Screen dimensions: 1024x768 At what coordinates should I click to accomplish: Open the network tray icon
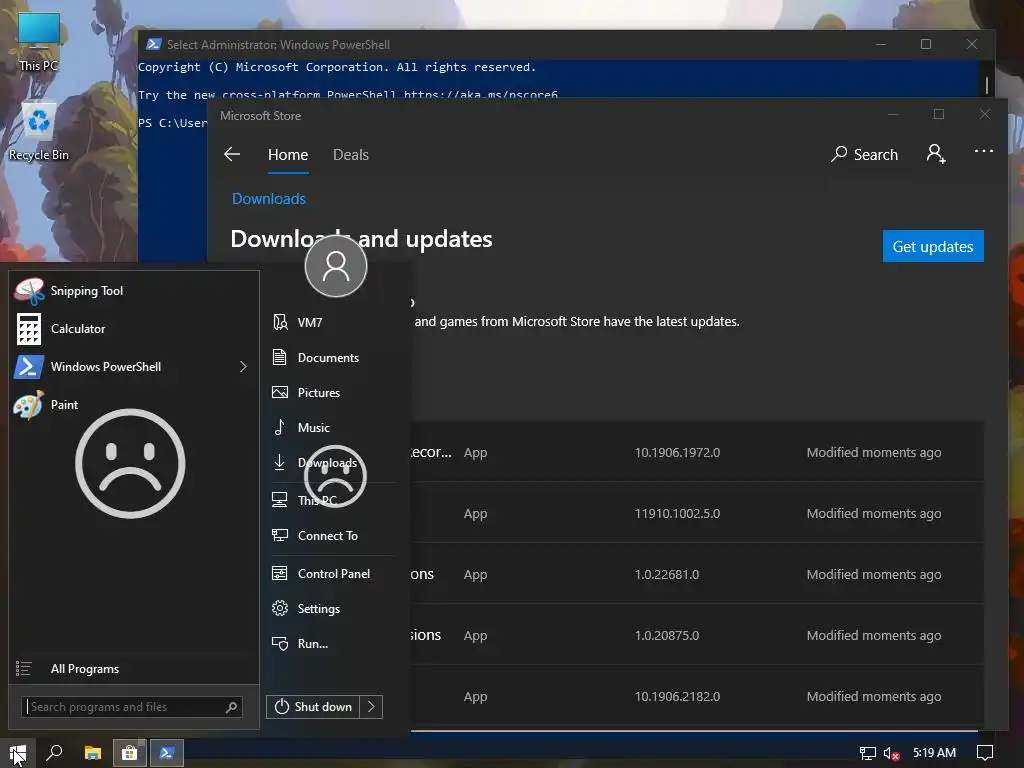(x=867, y=753)
